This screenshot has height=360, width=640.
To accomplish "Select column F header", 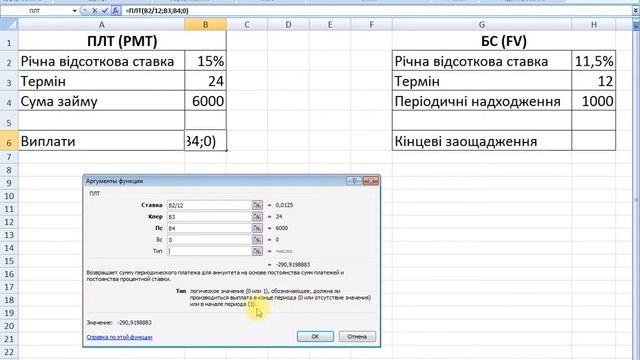I will pos(371,24).
